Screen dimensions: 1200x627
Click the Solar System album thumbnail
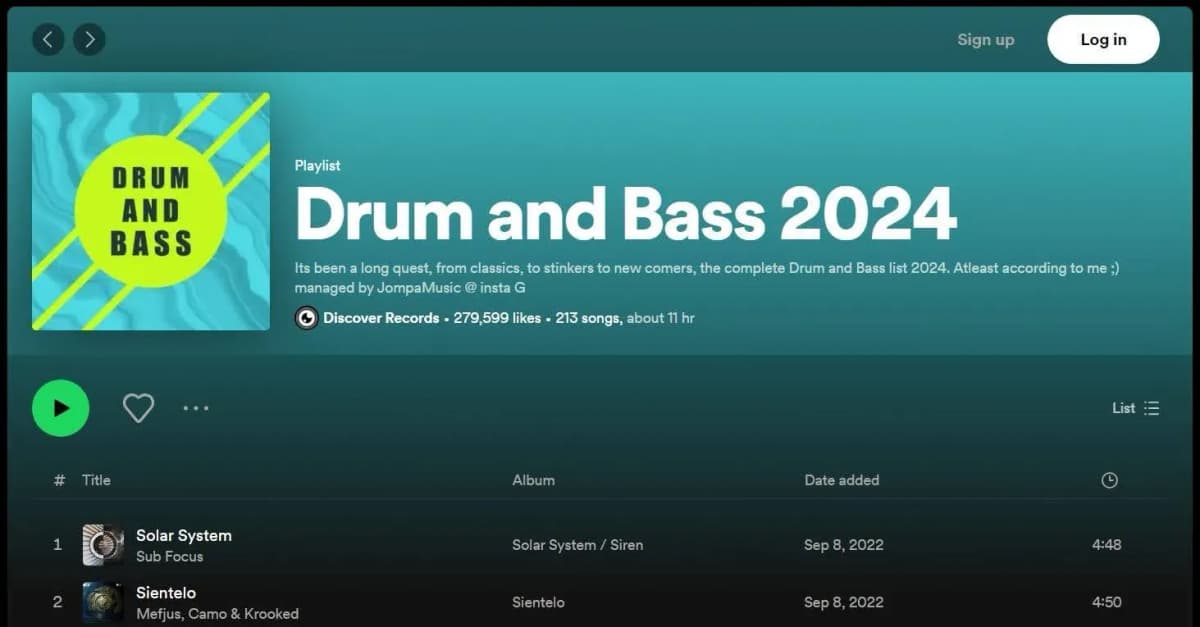pos(103,545)
